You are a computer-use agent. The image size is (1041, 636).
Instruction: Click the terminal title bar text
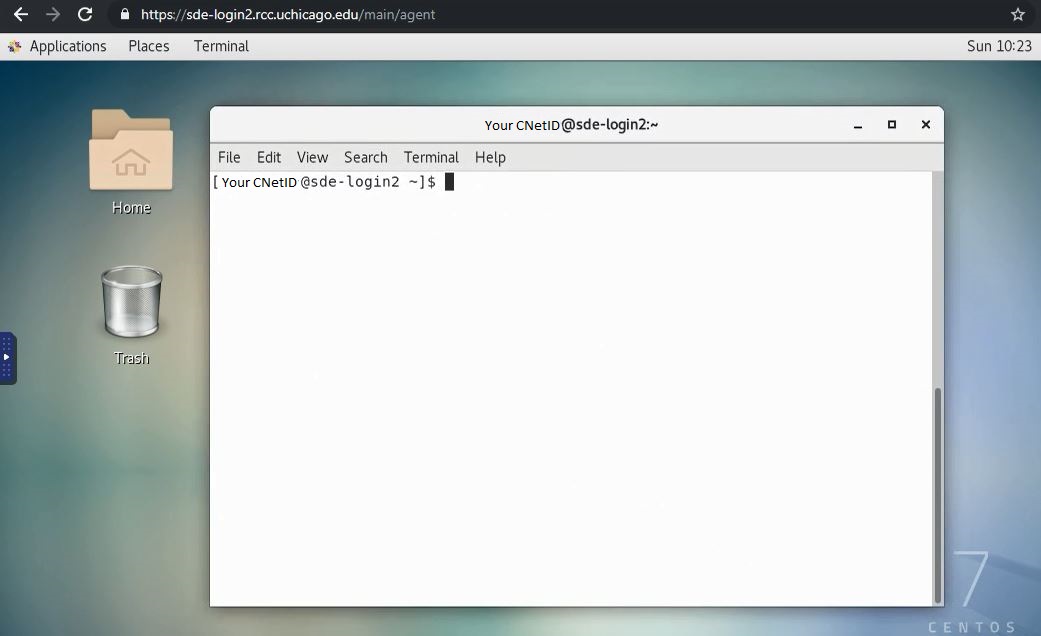point(571,125)
